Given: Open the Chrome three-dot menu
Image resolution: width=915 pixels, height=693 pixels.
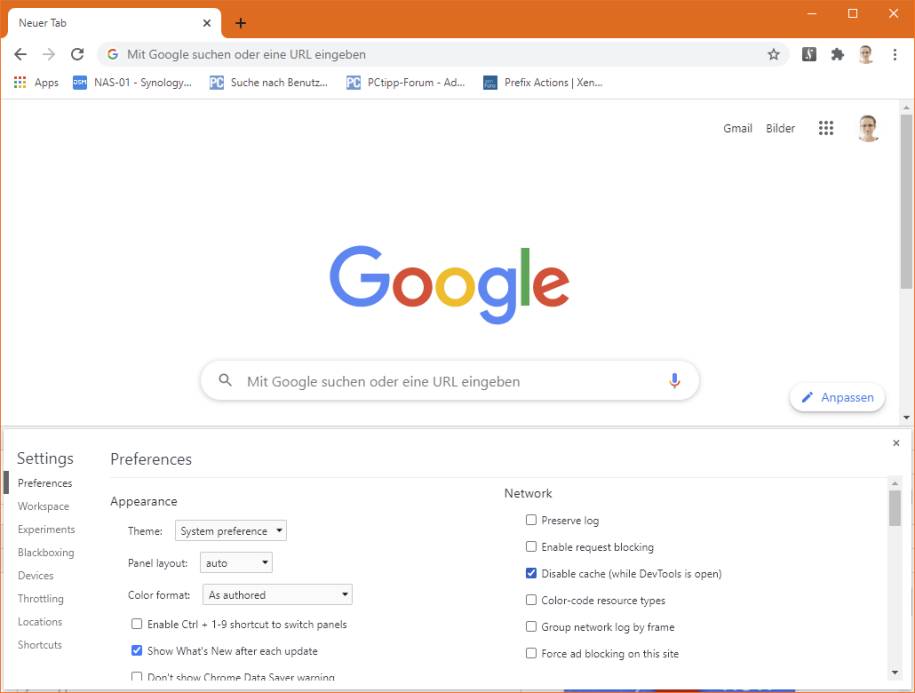Looking at the screenshot, I should click(x=895, y=54).
